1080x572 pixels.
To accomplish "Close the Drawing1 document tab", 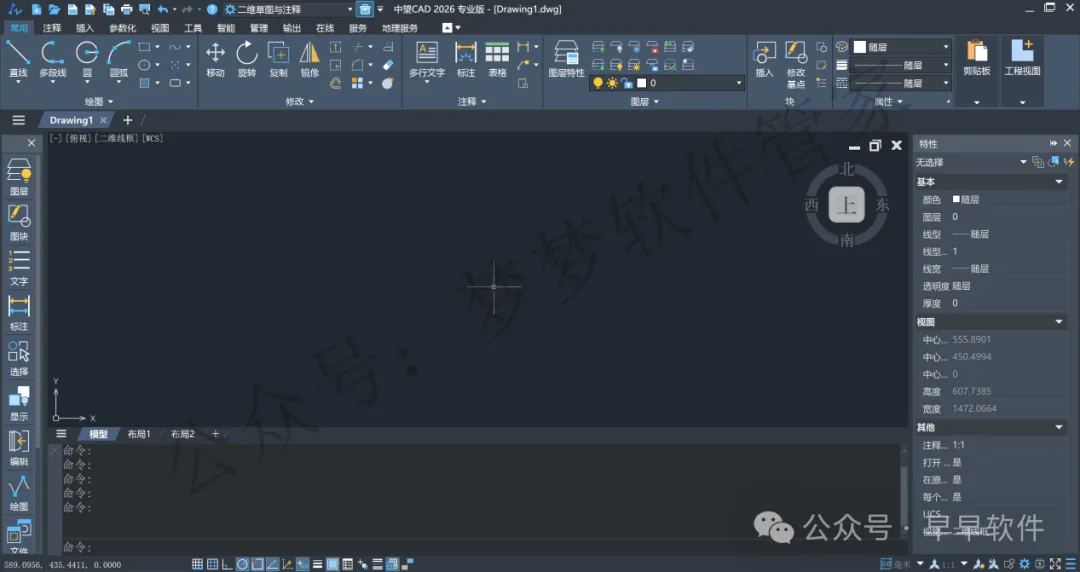I will tap(103, 120).
